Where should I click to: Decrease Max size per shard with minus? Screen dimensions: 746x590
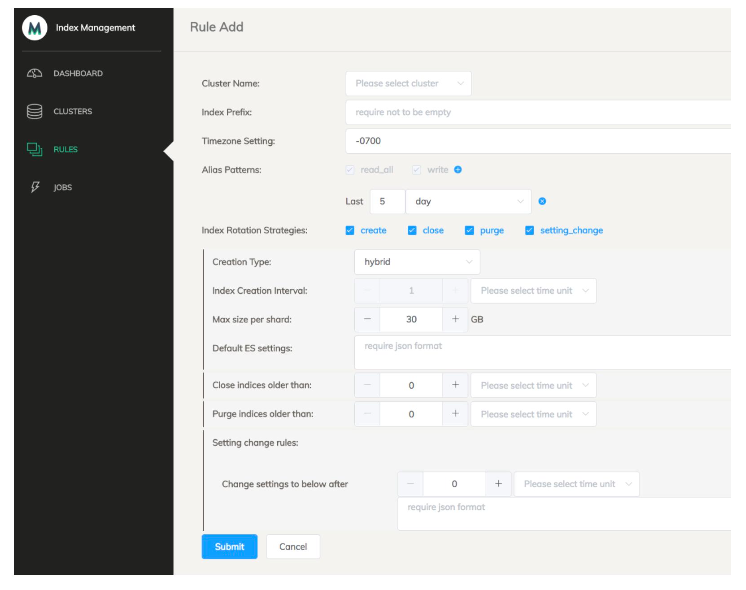[x=367, y=319]
